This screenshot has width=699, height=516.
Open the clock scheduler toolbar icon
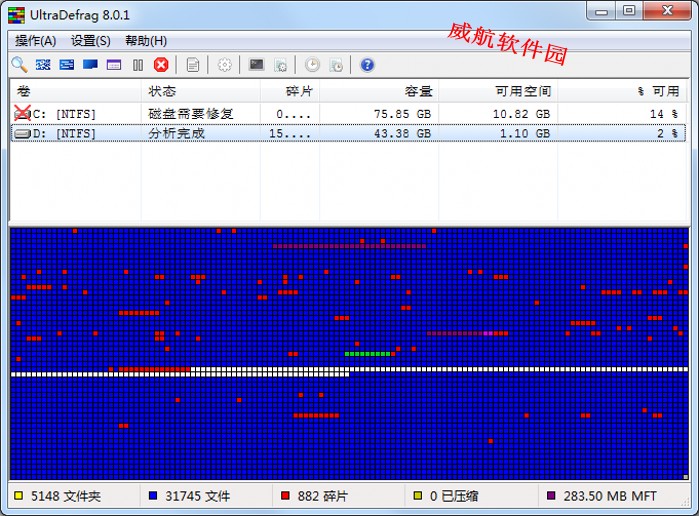click(x=312, y=65)
